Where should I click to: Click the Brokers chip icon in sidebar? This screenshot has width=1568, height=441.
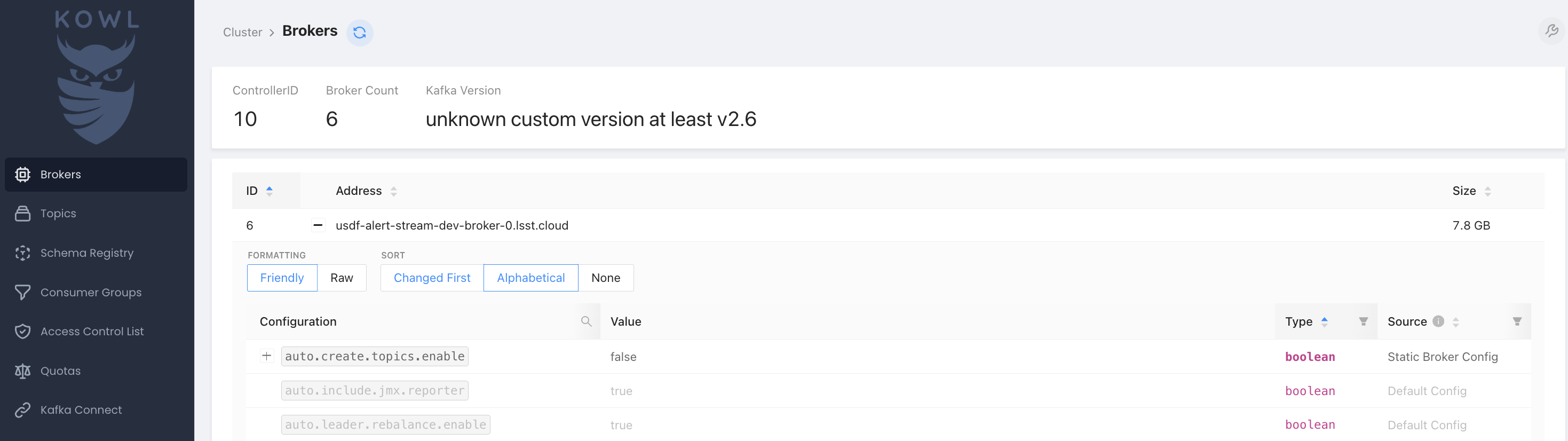22,175
